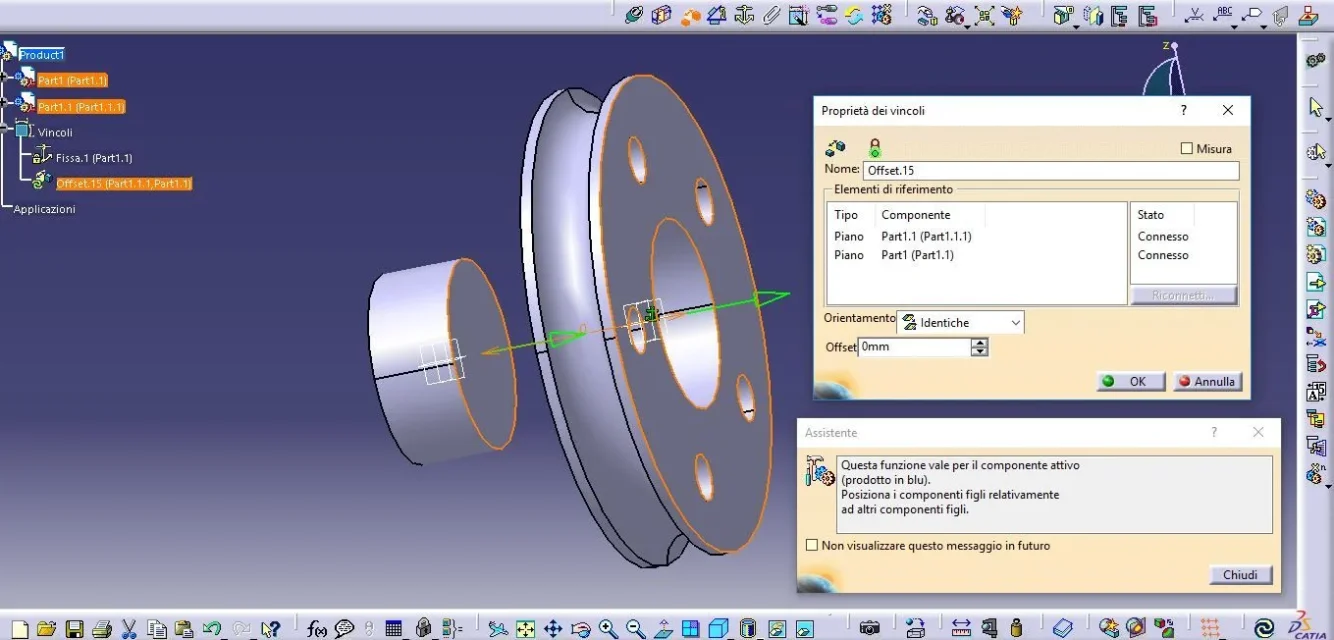Screen dimensions: 1334x640
Task: Click the compass at the top right of viewport
Action: pos(1166,70)
